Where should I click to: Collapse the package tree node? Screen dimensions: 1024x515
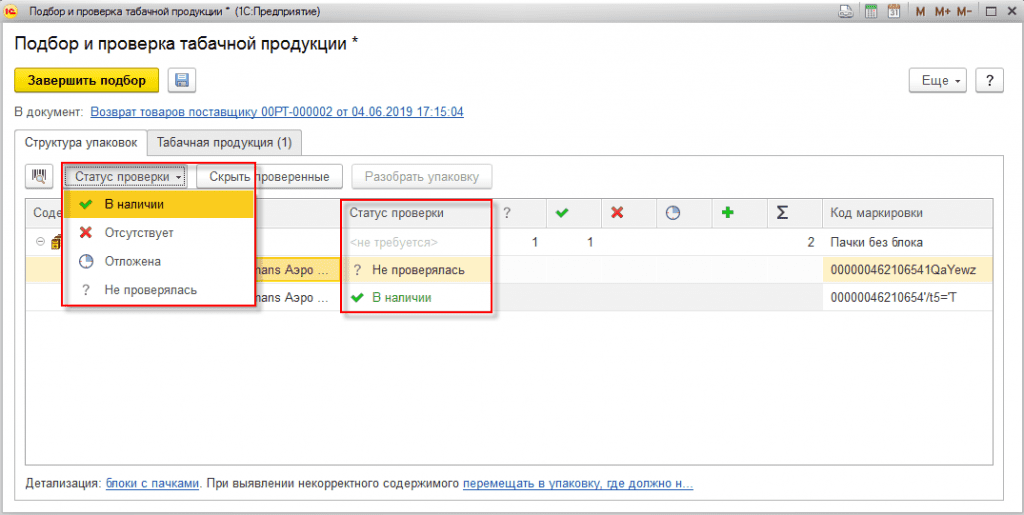(x=40, y=242)
